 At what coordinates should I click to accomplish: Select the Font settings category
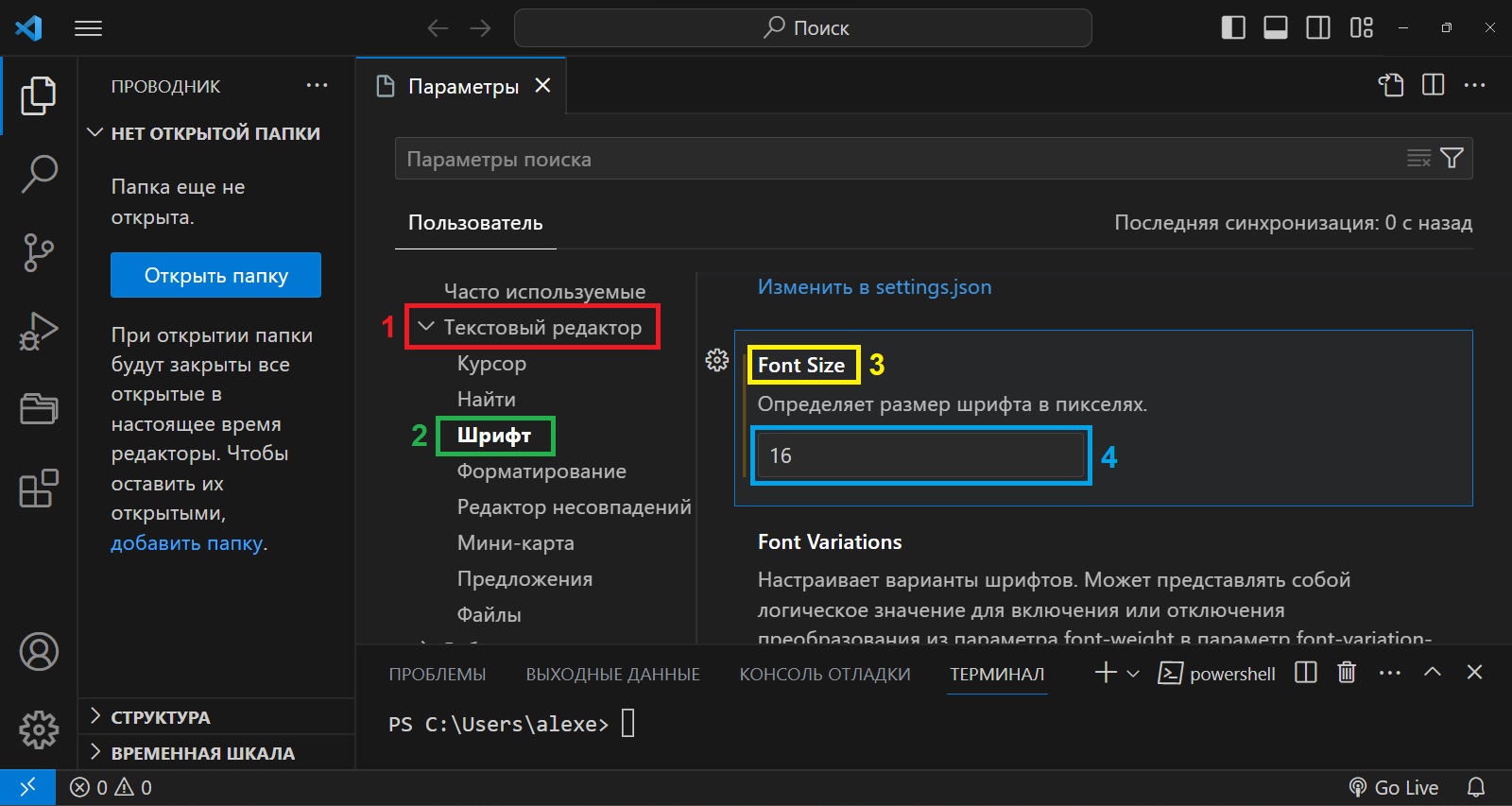click(494, 436)
